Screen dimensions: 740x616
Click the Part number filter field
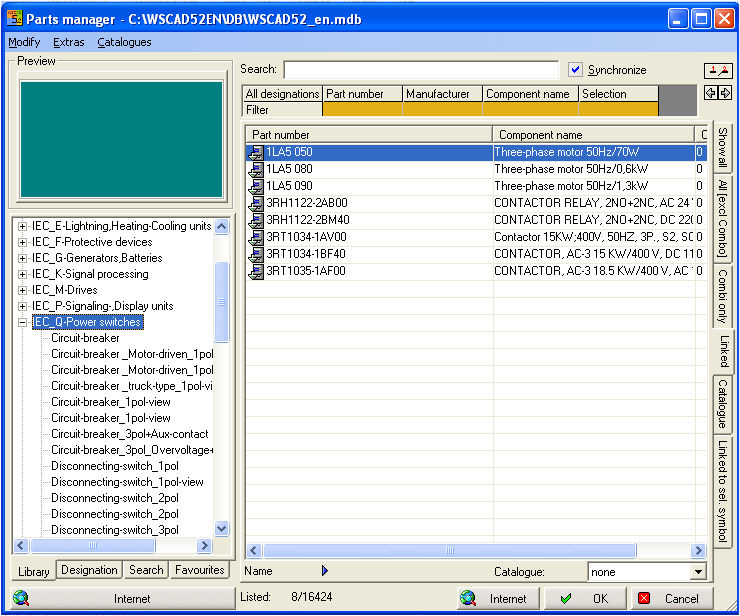362,110
